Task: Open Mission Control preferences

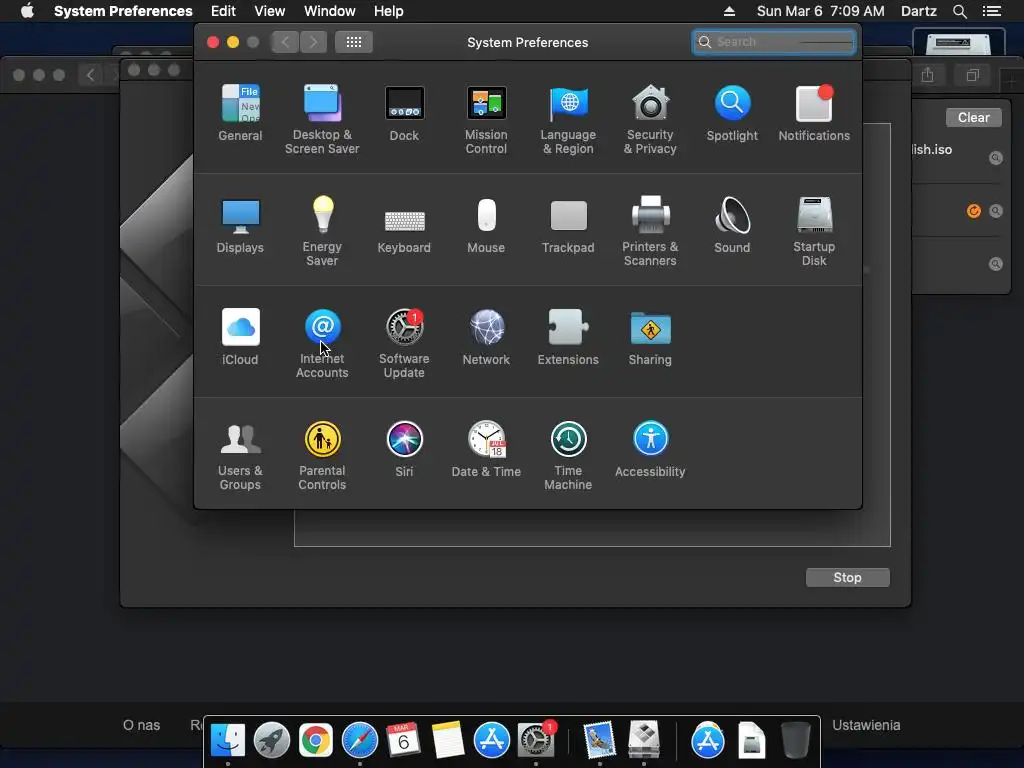Action: tap(486, 119)
